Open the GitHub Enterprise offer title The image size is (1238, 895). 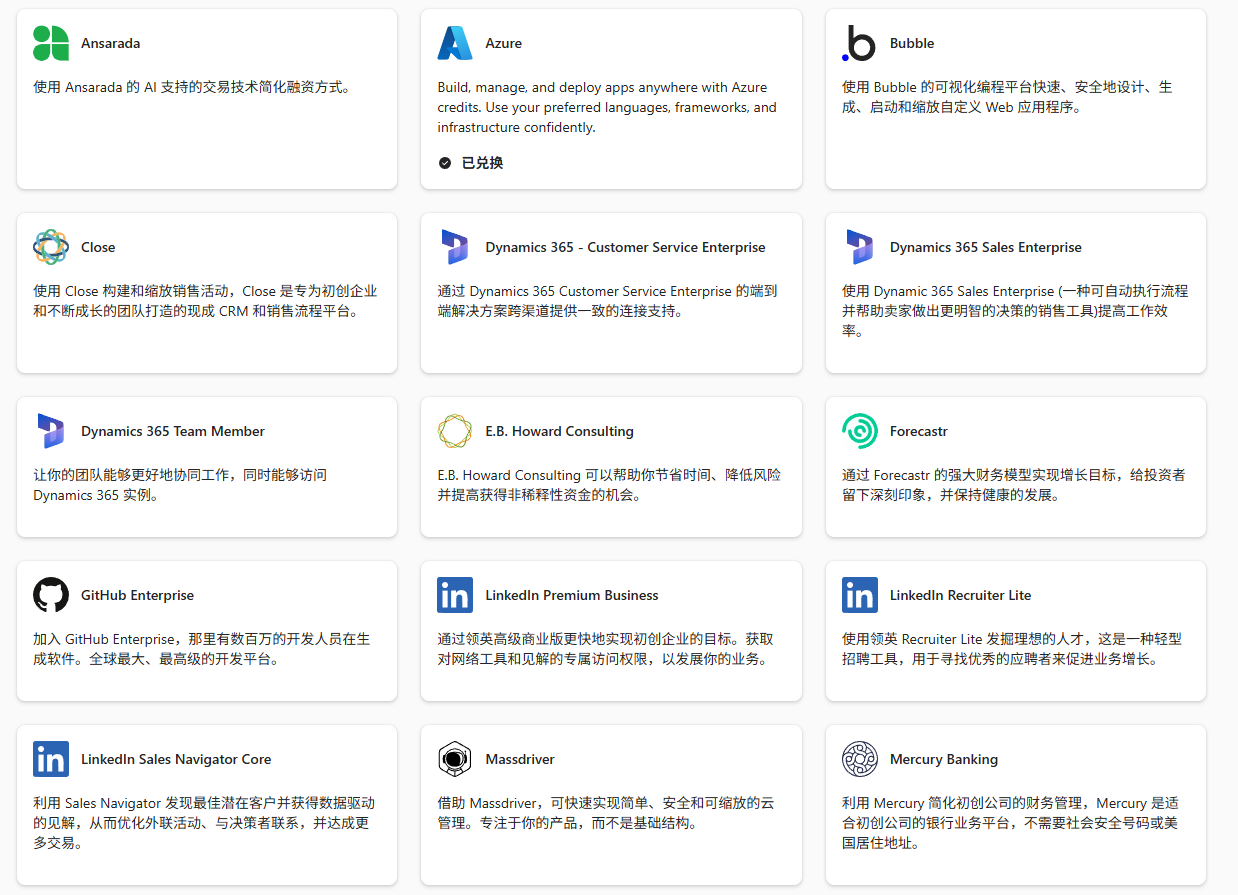click(x=138, y=595)
